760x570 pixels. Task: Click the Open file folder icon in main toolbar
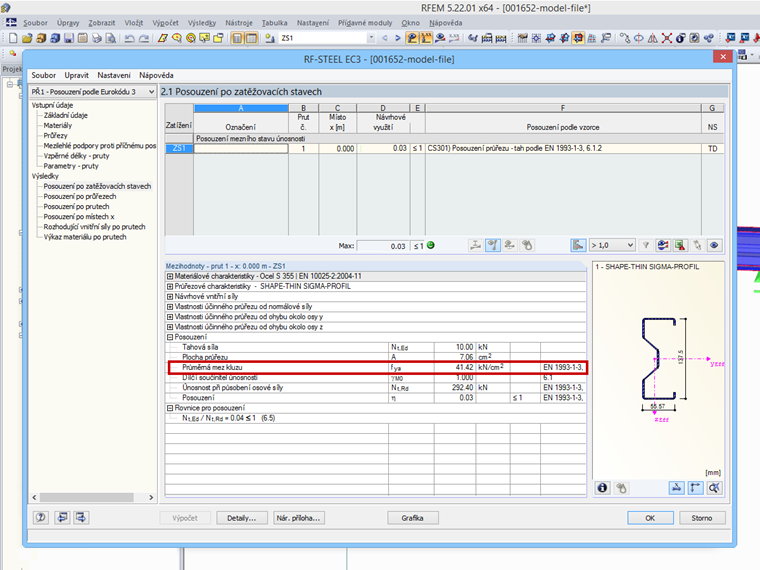[27, 38]
